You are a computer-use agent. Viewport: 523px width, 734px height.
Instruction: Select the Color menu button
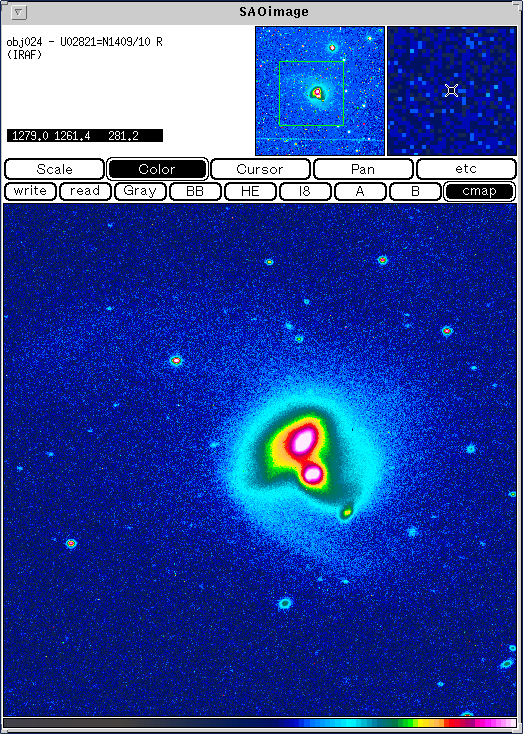click(157, 169)
